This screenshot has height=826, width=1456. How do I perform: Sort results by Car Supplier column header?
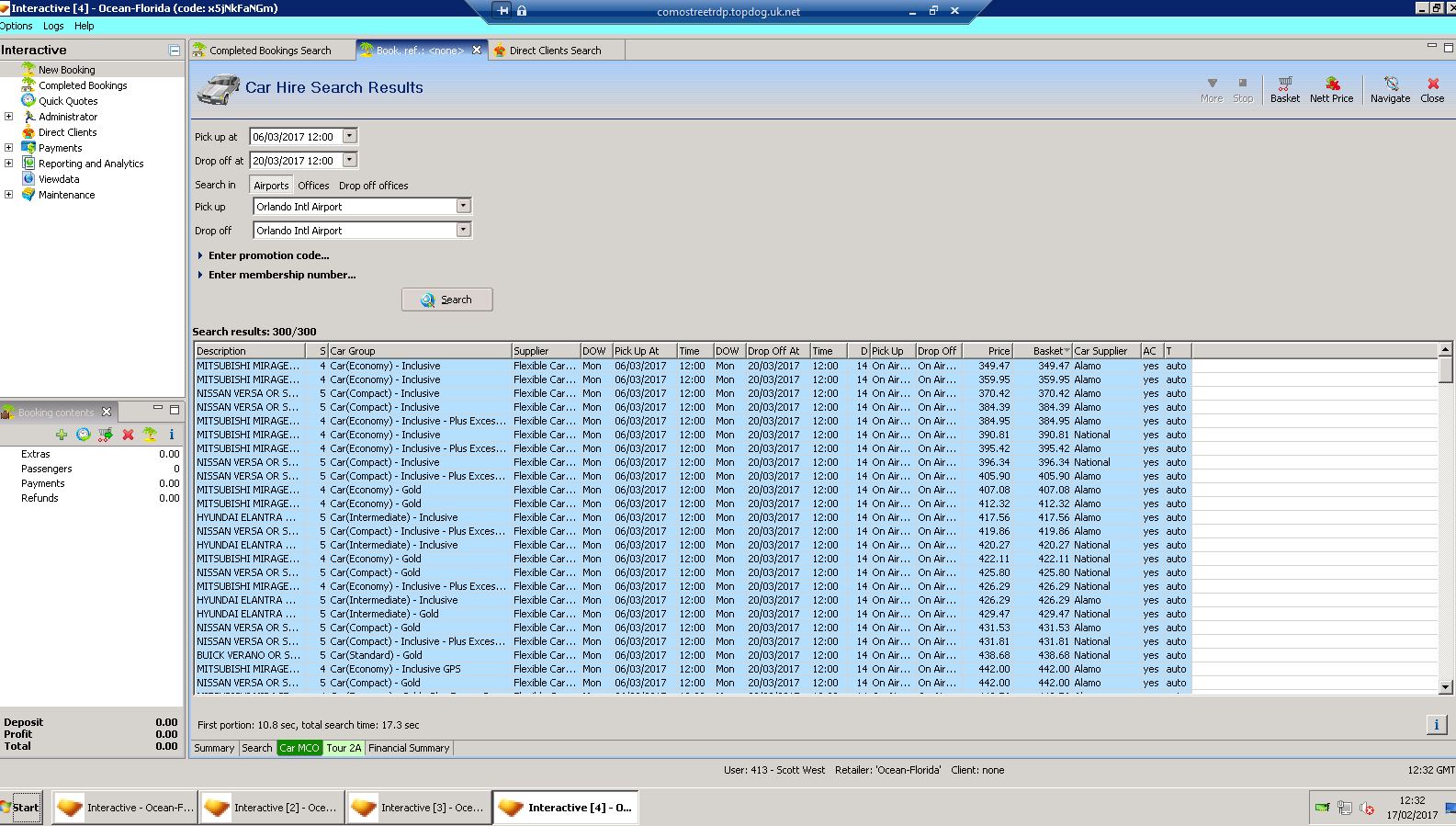click(x=1106, y=351)
